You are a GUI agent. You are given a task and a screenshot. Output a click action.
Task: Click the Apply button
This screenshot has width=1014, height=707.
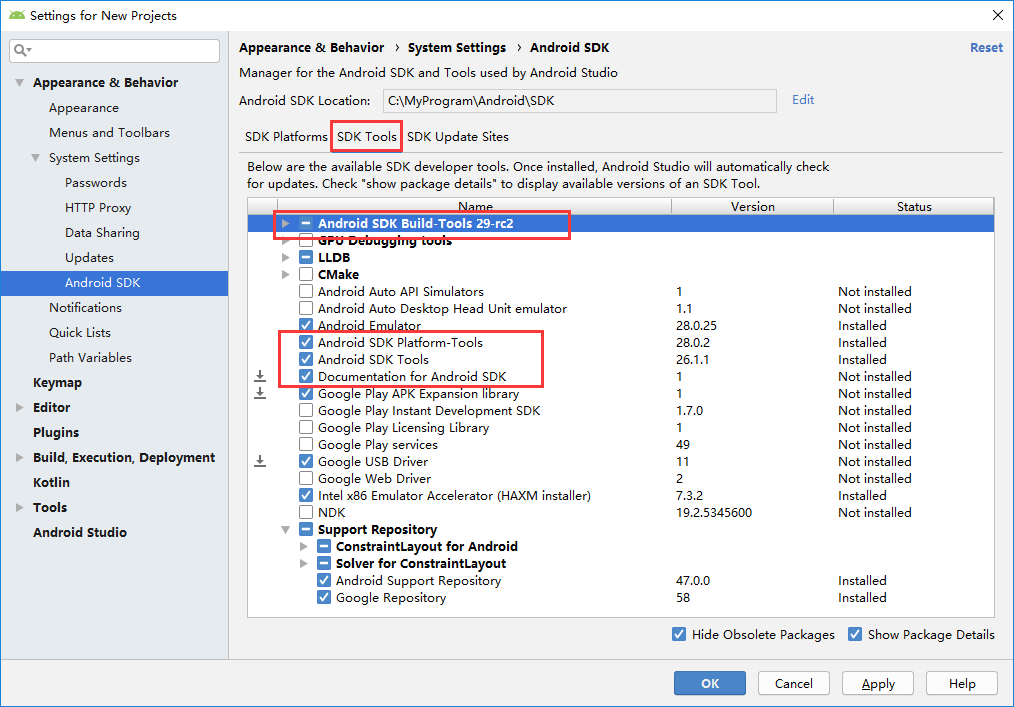tap(878, 683)
